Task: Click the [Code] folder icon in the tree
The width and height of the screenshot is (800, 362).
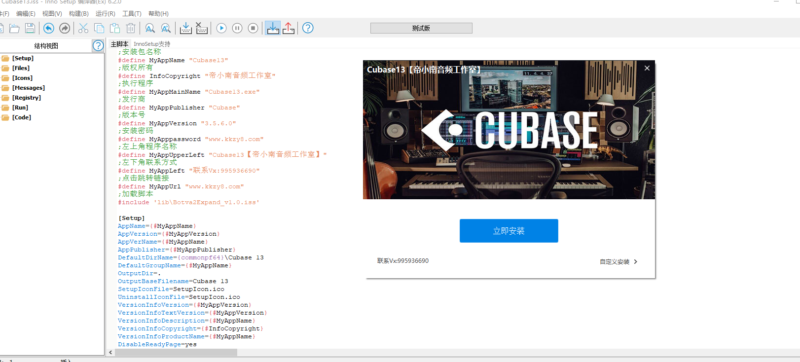Action: (5, 117)
